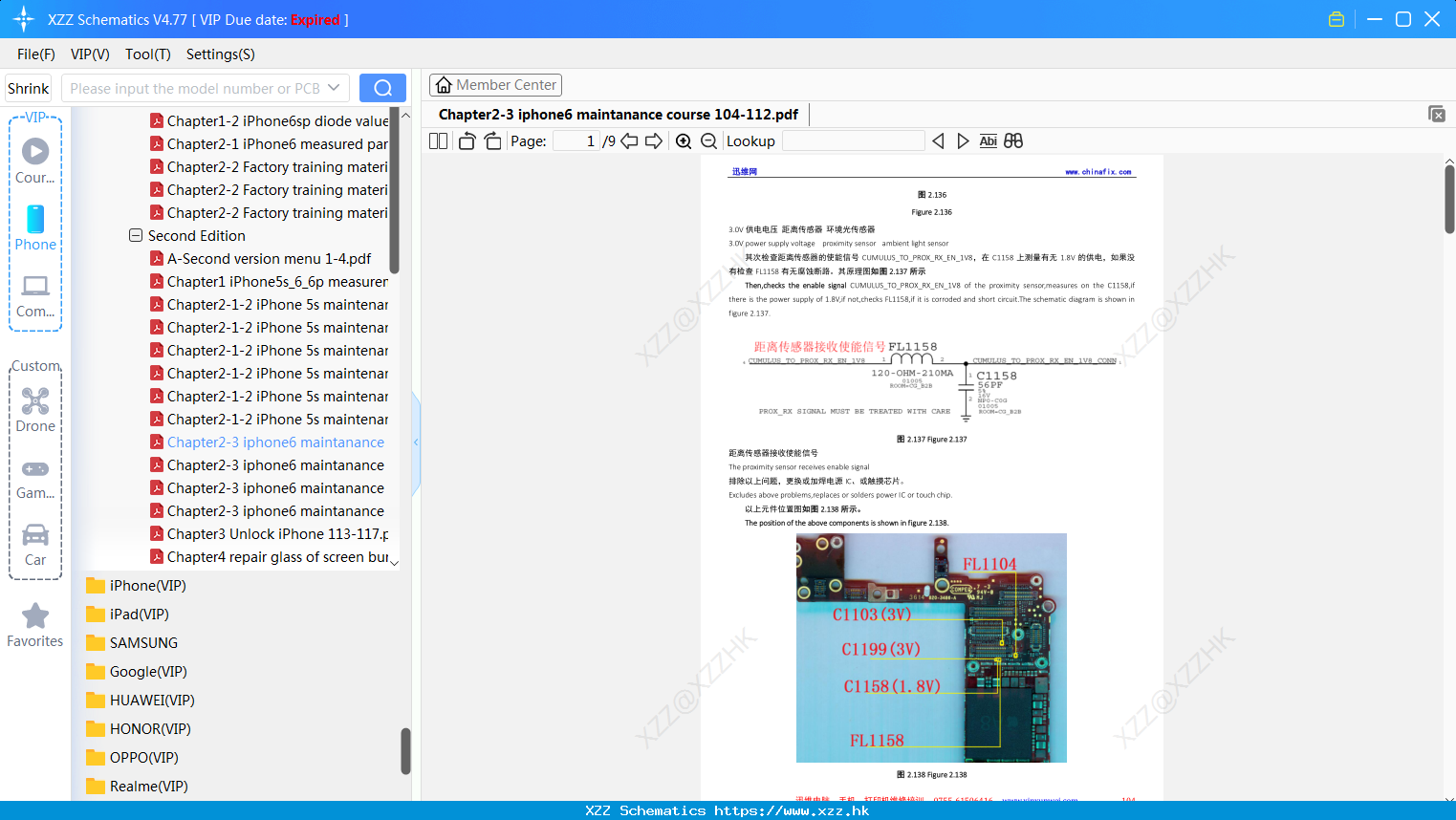The height and width of the screenshot is (820, 1456).
Task: Click the detach window icon at tab bar right
Action: (1437, 114)
